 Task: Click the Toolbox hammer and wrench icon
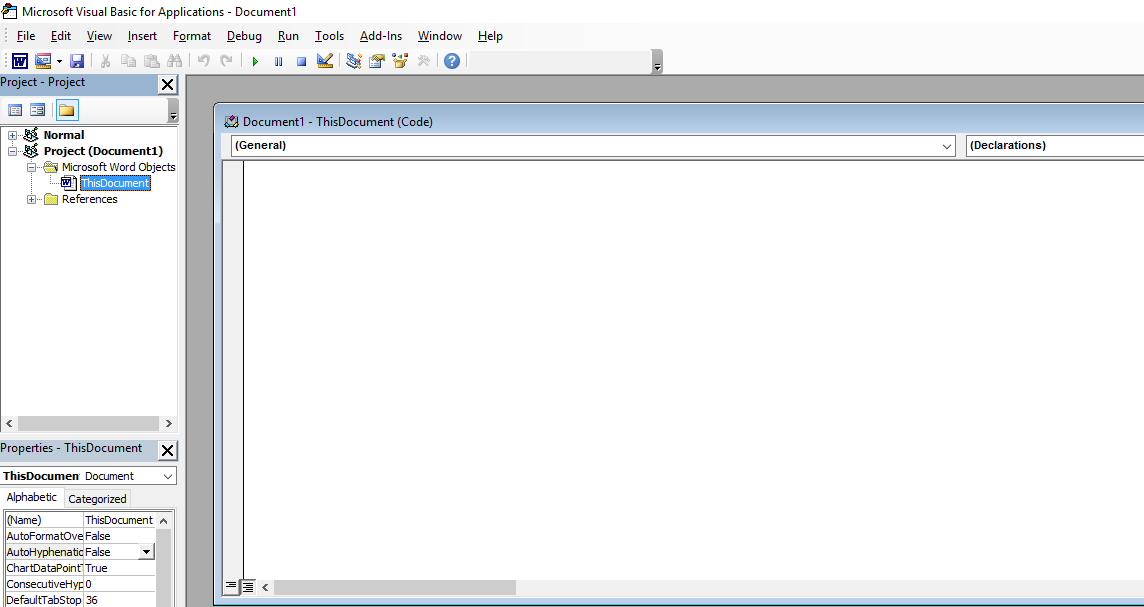(423, 61)
